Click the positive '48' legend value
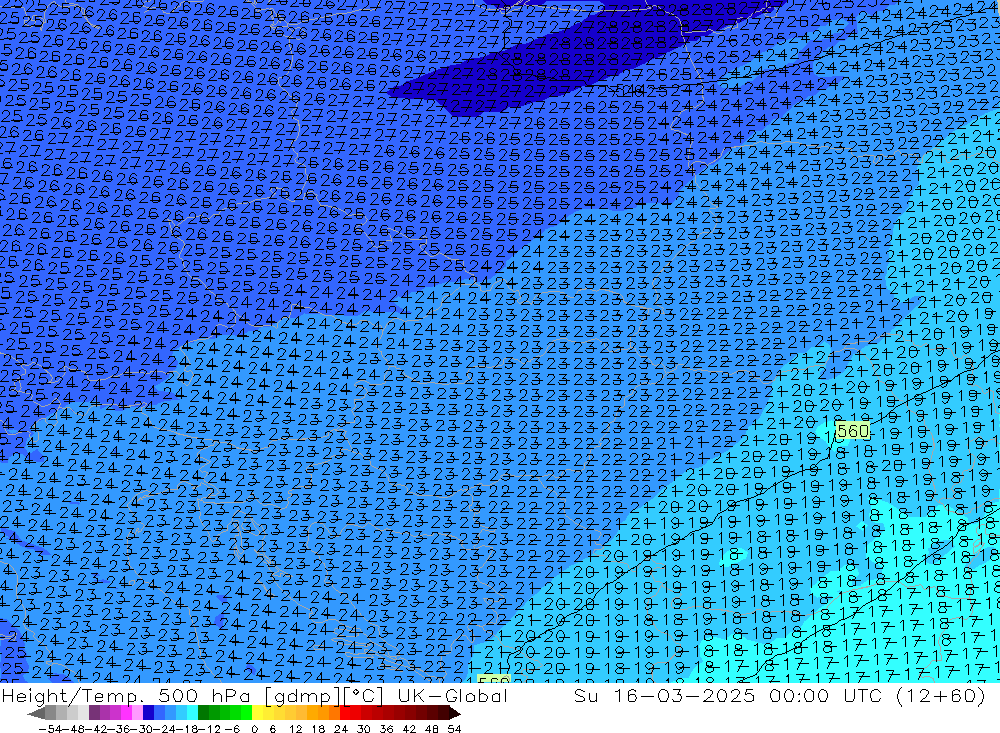1000x733 pixels. coord(432,729)
